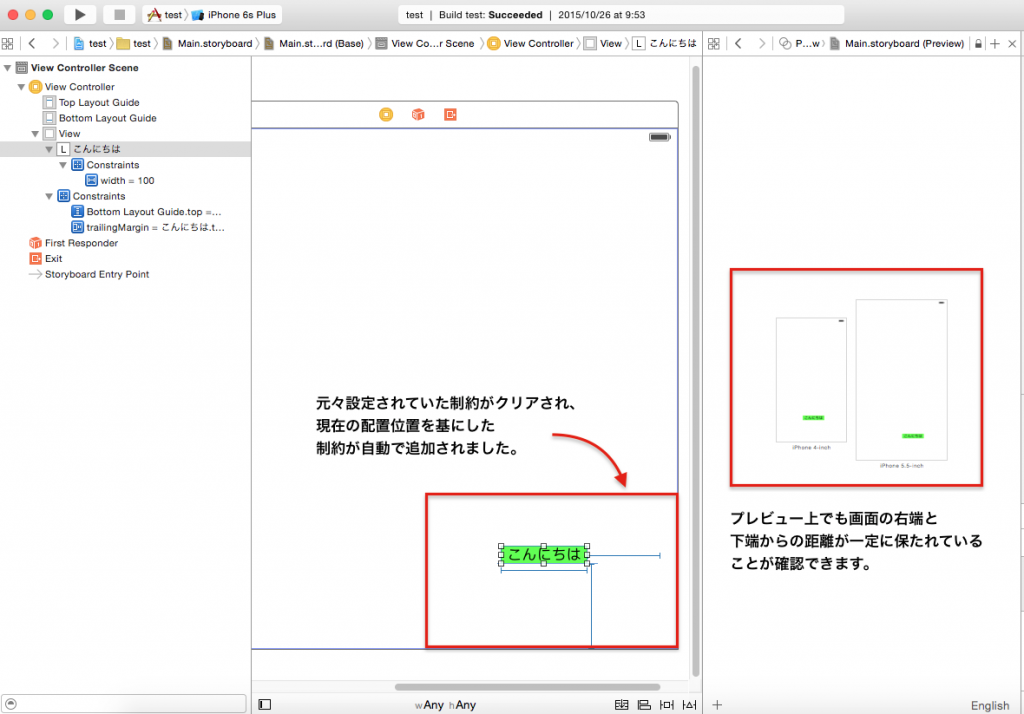Select Top Layout Guide in outline
The height and width of the screenshot is (714, 1024).
[x=98, y=103]
